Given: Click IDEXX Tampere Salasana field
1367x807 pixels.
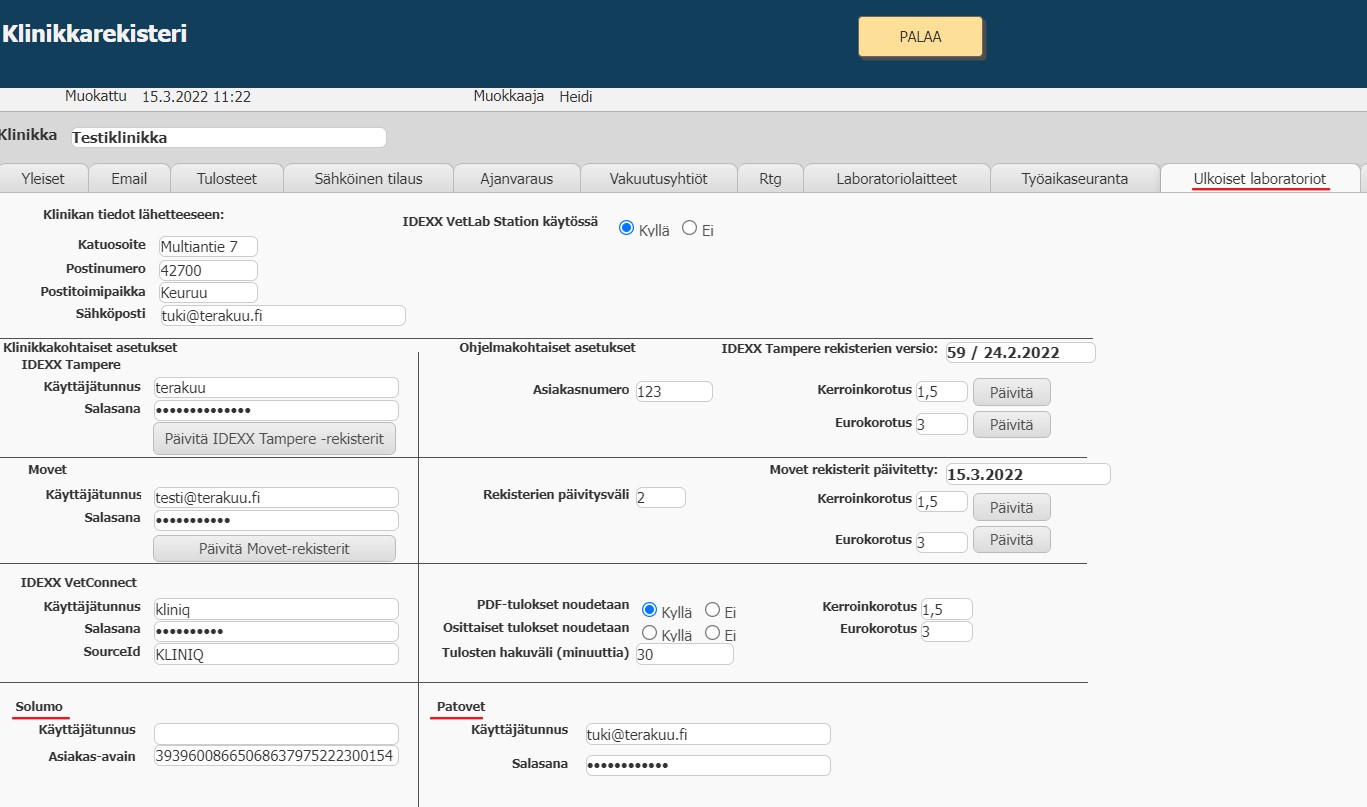Looking at the screenshot, I should click(276, 410).
